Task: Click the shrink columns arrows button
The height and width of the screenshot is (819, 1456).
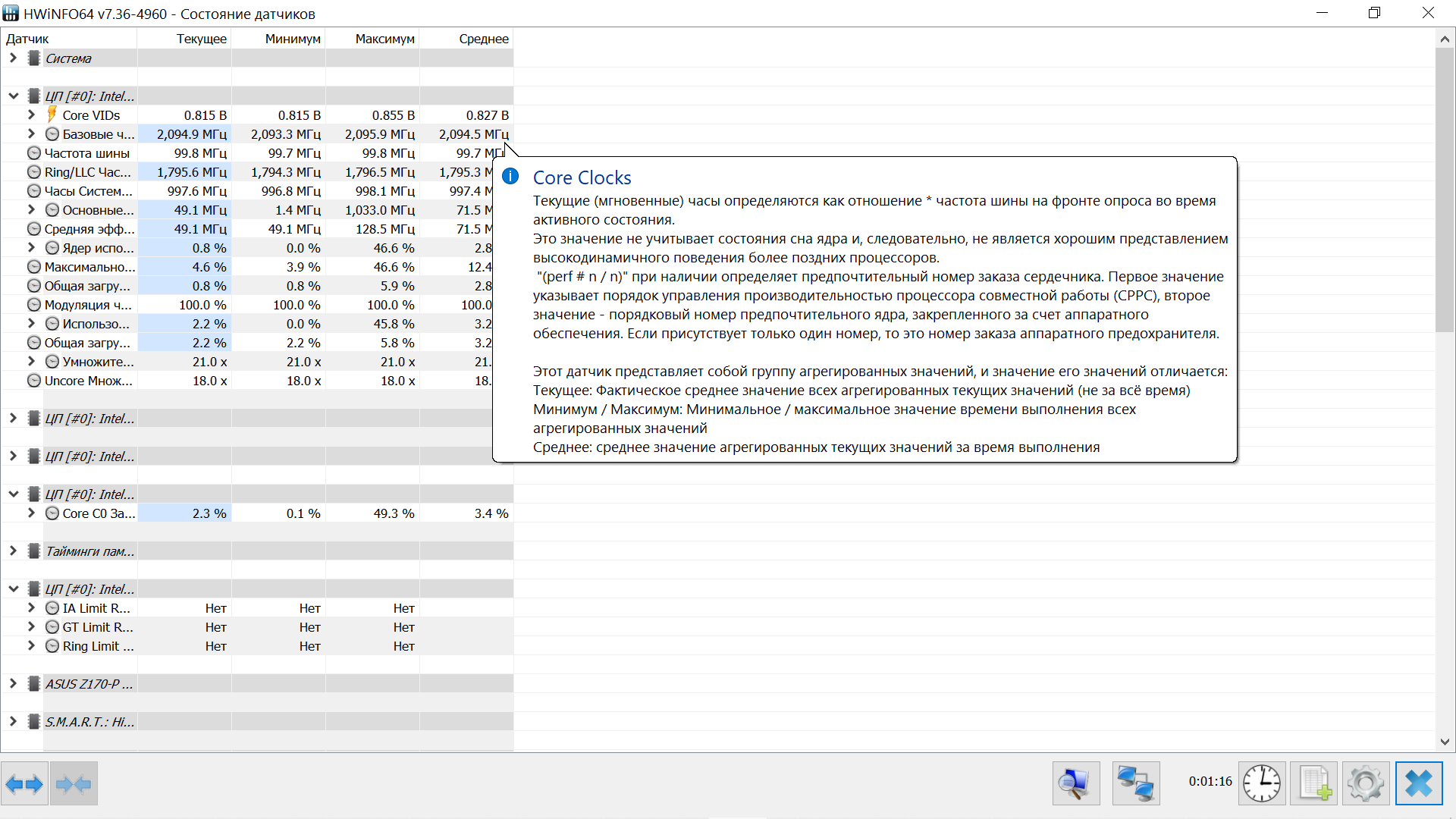Action: coord(74,783)
